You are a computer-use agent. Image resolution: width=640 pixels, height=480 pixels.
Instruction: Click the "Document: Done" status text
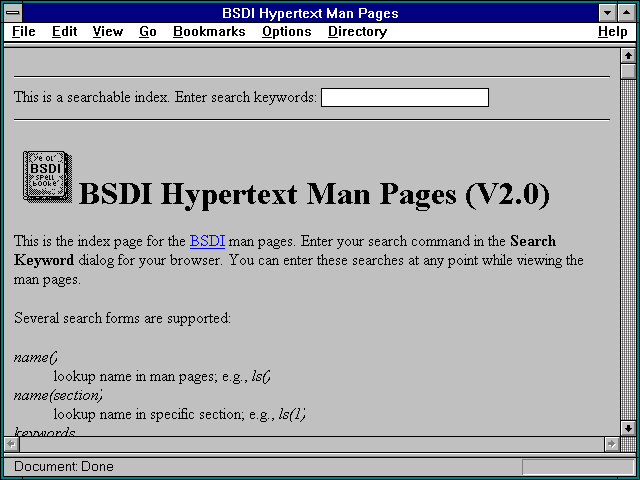(64, 467)
